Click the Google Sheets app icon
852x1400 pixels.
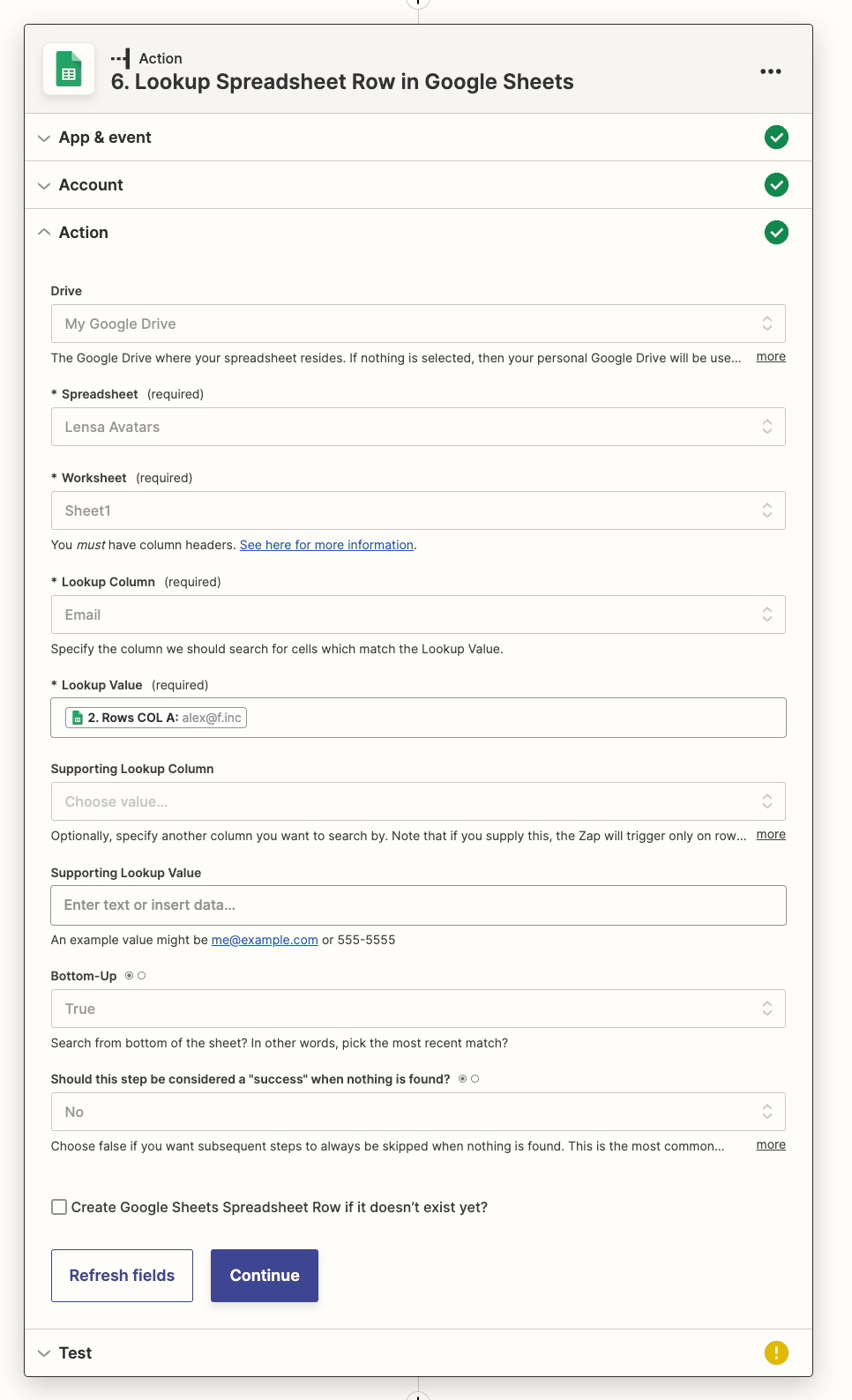pyautogui.click(x=69, y=70)
